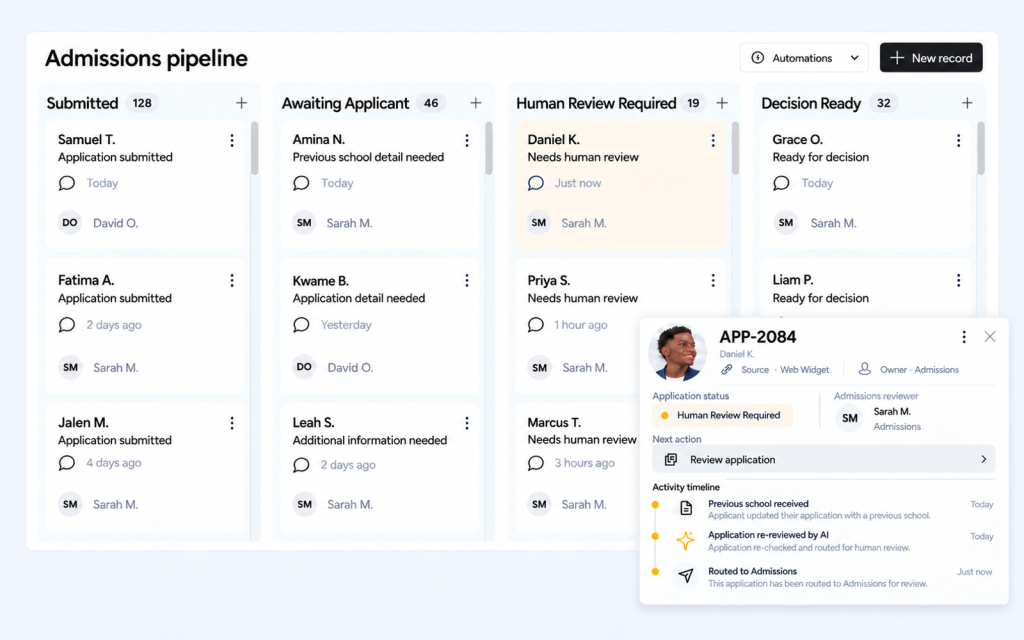Open the more options menu on Jalen M. card
Viewport: 1024px width, 640px height.
232,423
